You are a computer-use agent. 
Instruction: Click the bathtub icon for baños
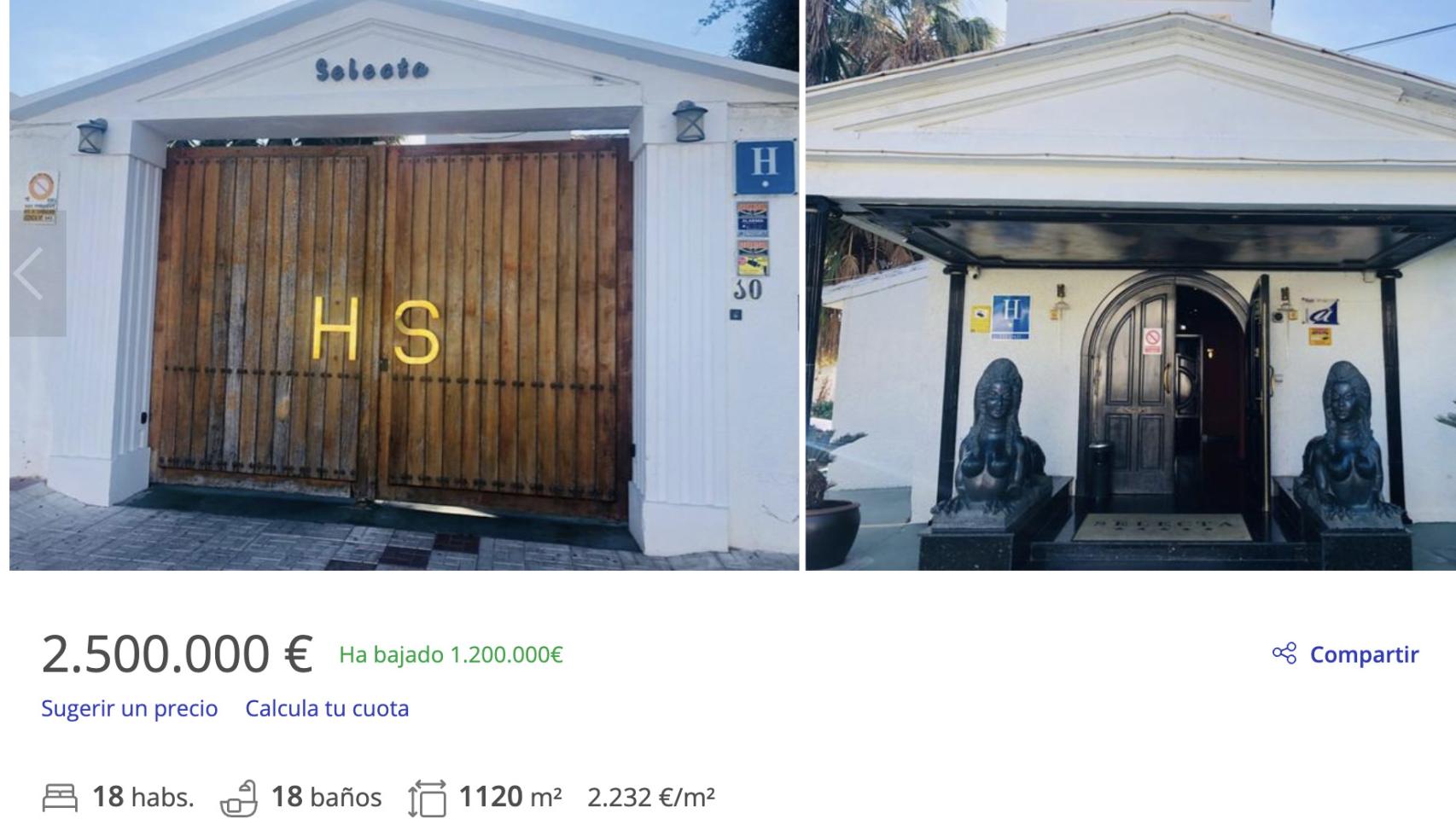click(239, 798)
